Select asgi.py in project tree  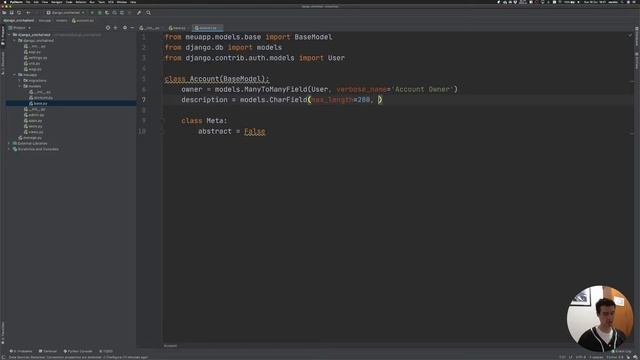click(32, 52)
